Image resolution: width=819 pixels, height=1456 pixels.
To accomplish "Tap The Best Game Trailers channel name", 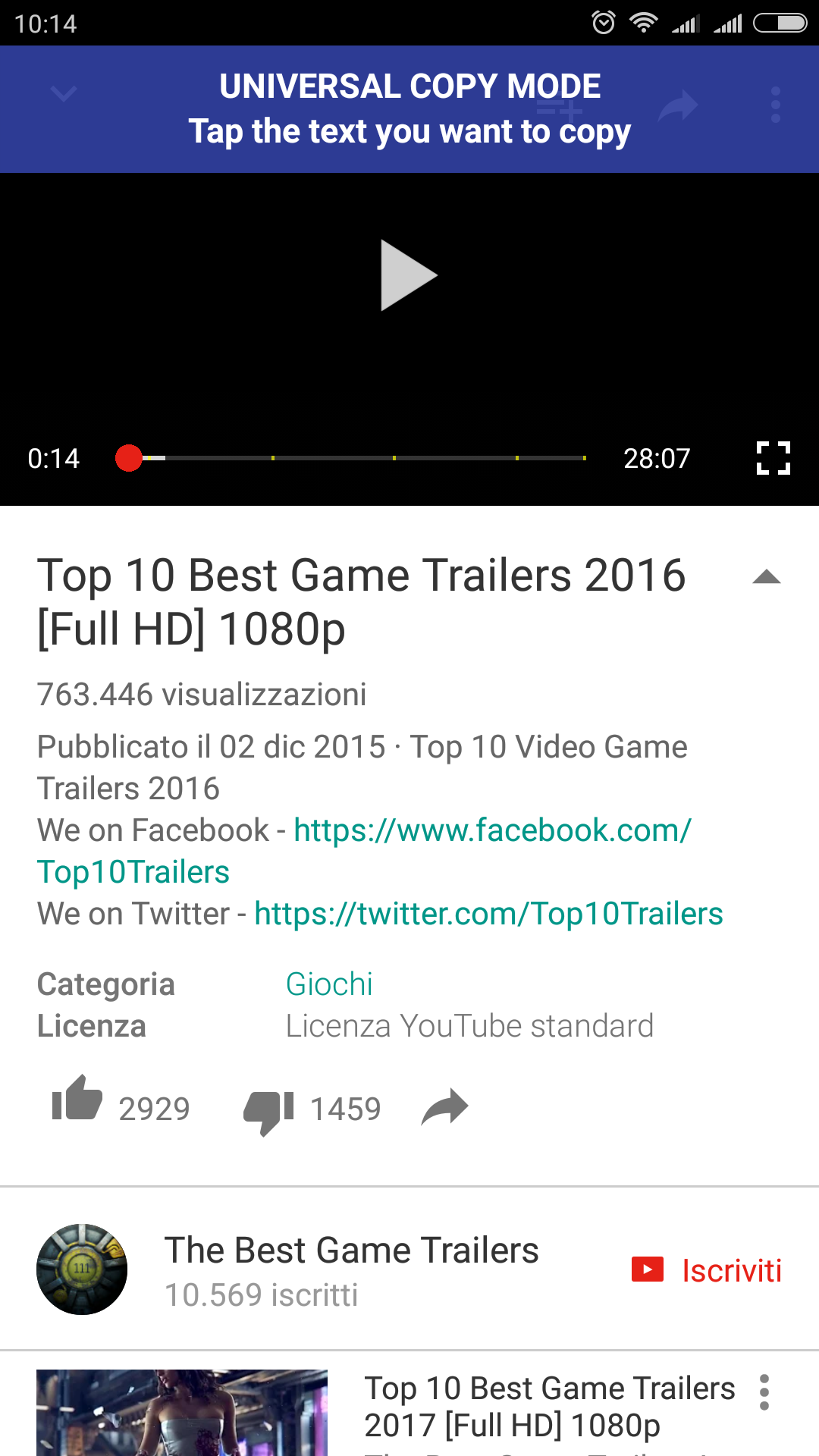I will tap(352, 1250).
